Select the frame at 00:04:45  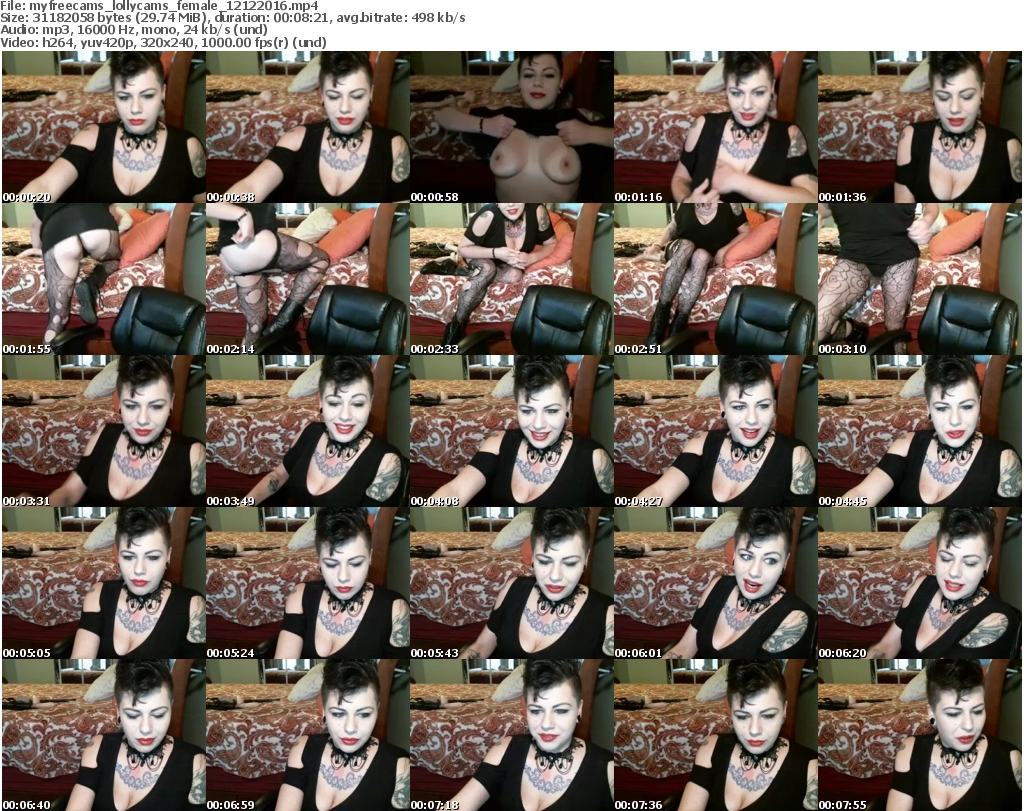(x=920, y=432)
